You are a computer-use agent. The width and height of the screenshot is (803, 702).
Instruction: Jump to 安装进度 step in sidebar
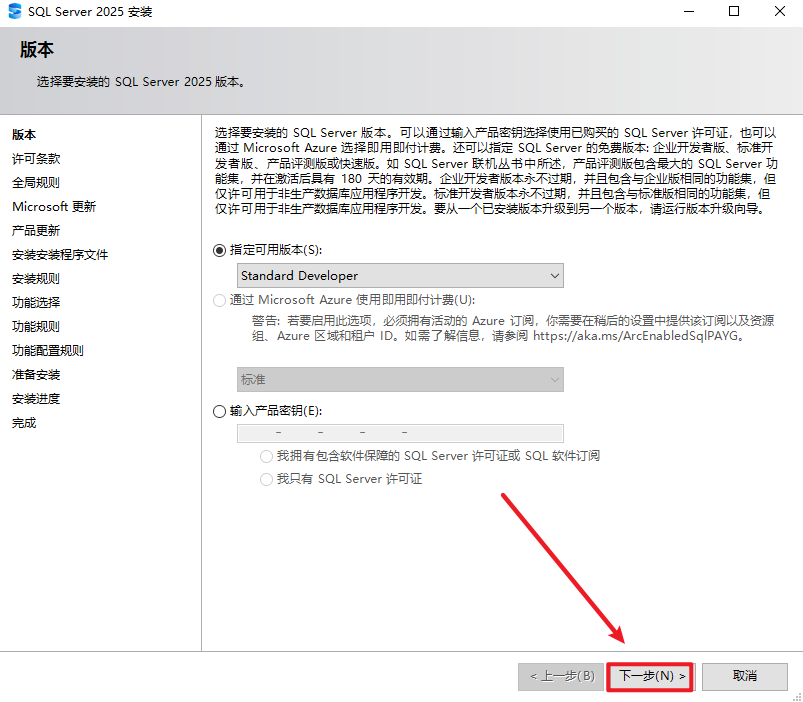pyautogui.click(x=36, y=398)
